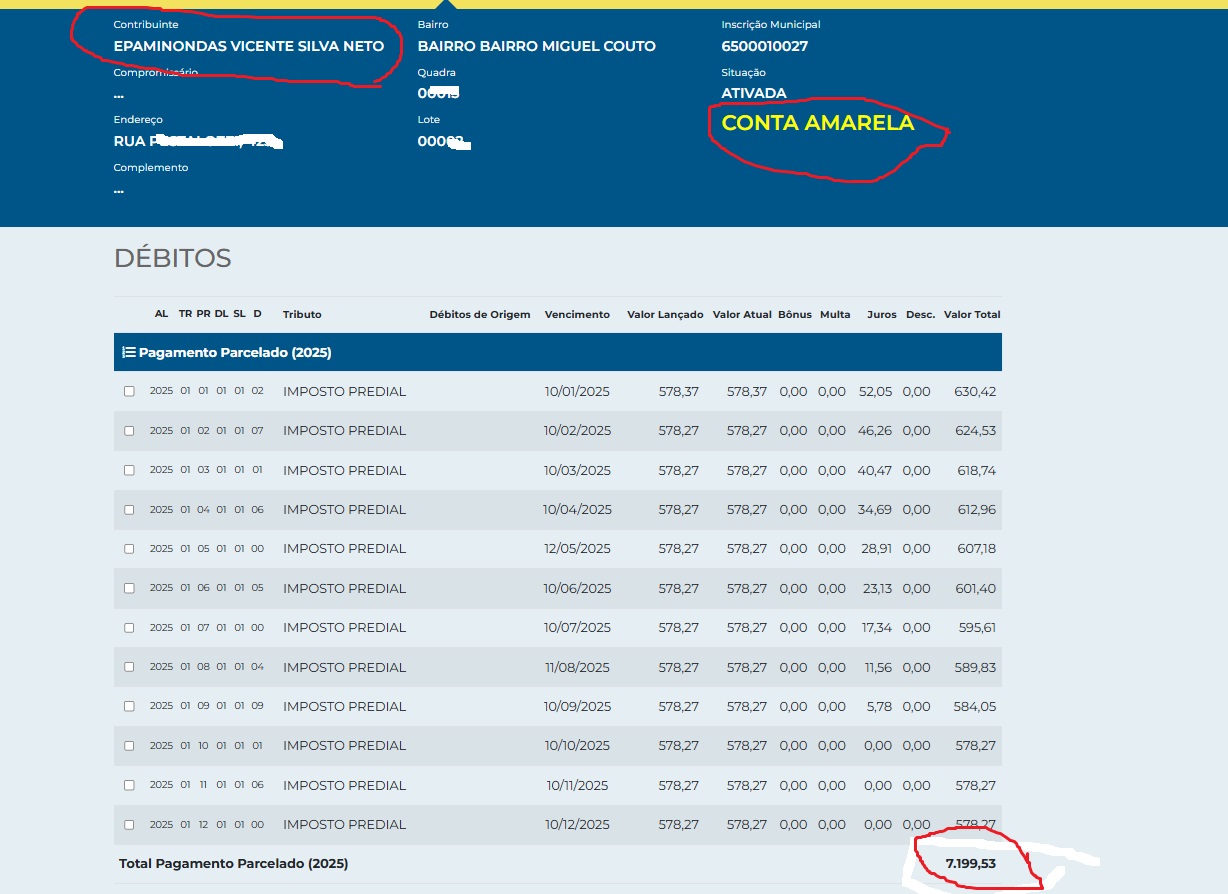Select the installment due 10/11/2025
The image size is (1228, 894).
[129, 785]
